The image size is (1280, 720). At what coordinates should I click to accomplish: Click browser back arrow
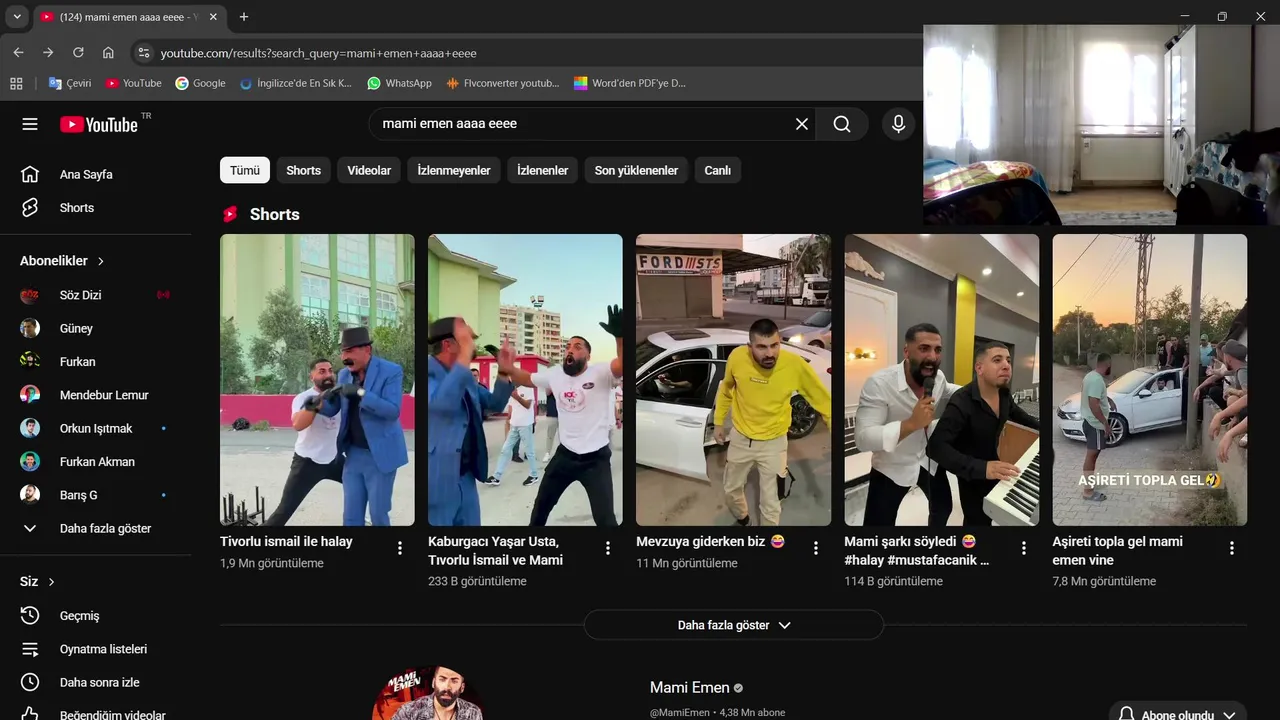tap(18, 53)
